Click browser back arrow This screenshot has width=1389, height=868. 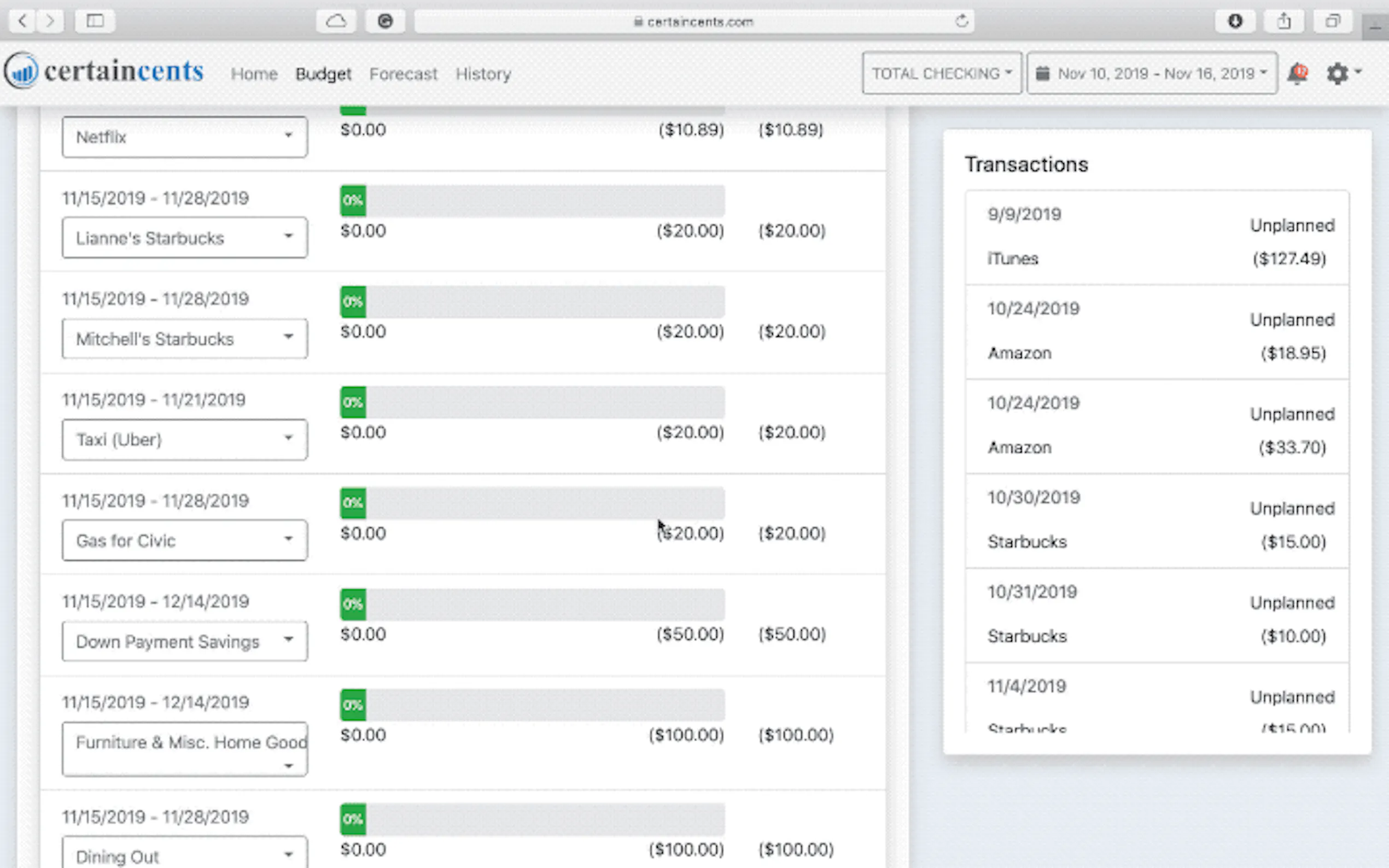click(x=22, y=21)
